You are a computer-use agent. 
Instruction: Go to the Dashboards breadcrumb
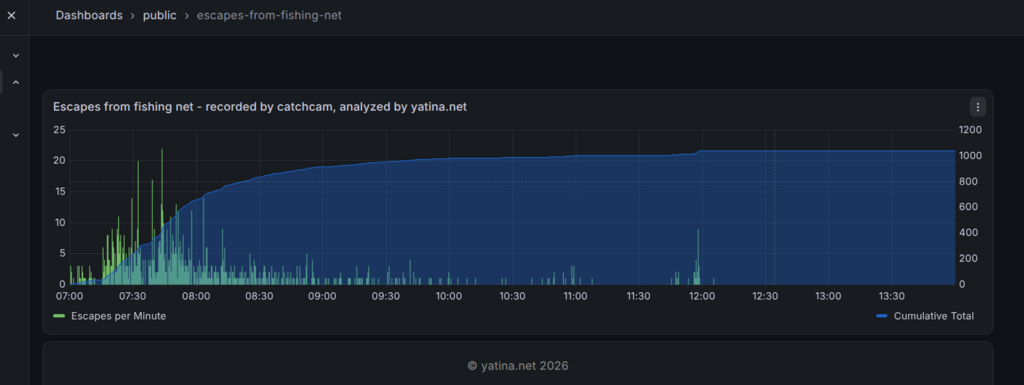89,16
